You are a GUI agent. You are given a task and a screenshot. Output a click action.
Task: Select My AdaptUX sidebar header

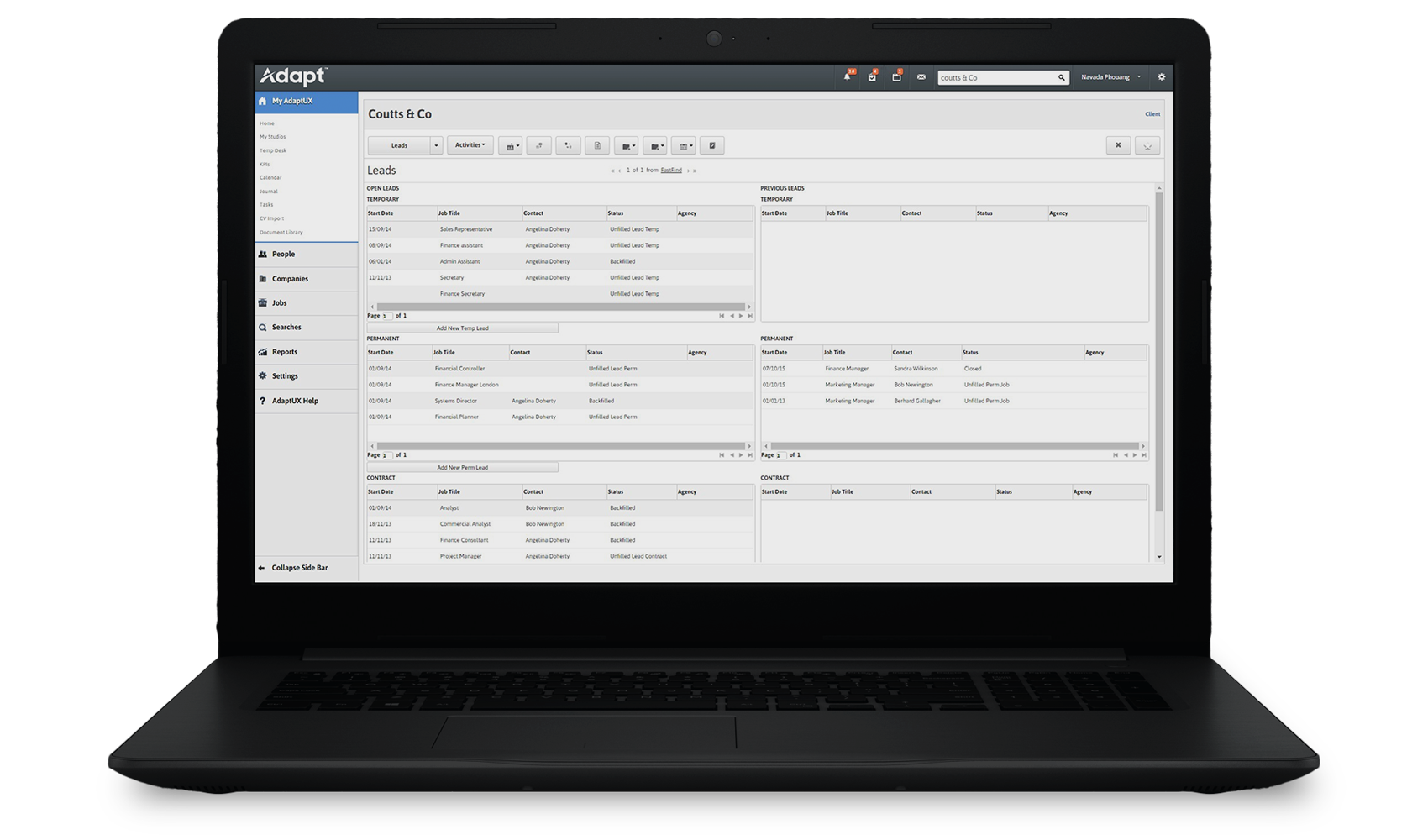pyautogui.click(x=307, y=101)
